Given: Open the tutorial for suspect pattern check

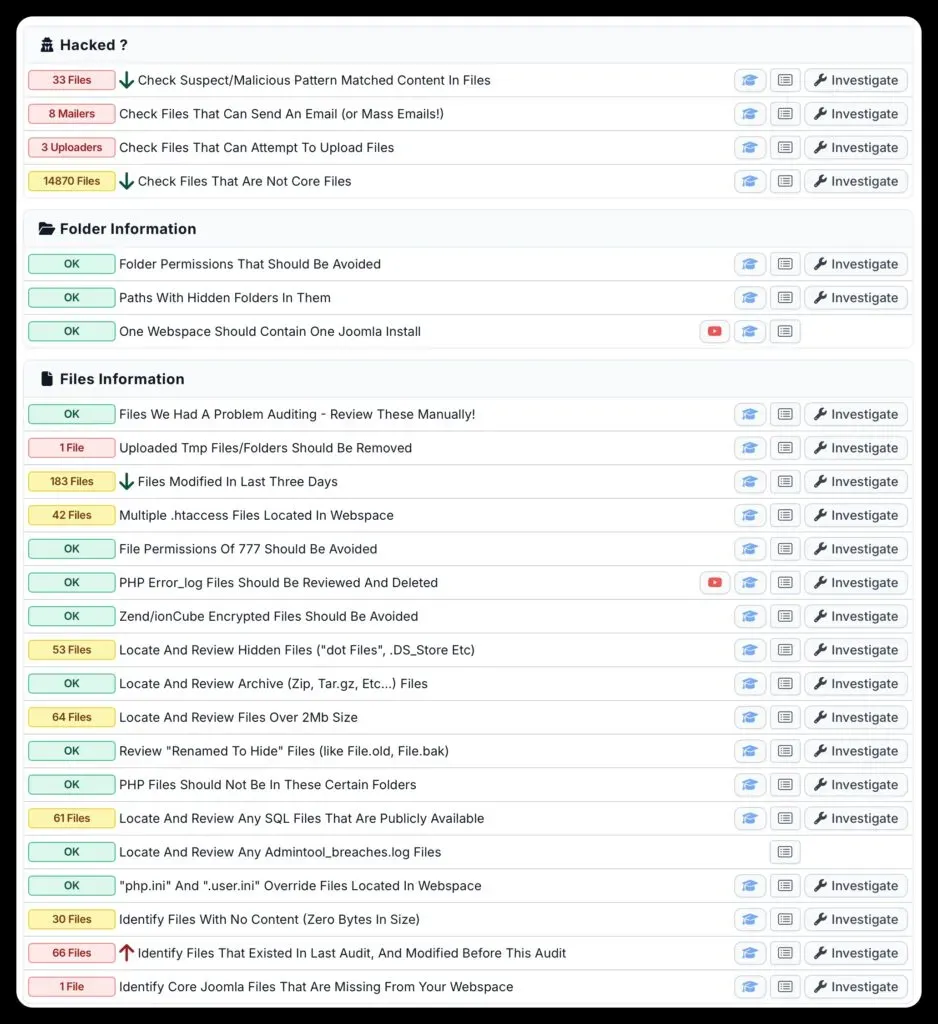Looking at the screenshot, I should [750, 80].
